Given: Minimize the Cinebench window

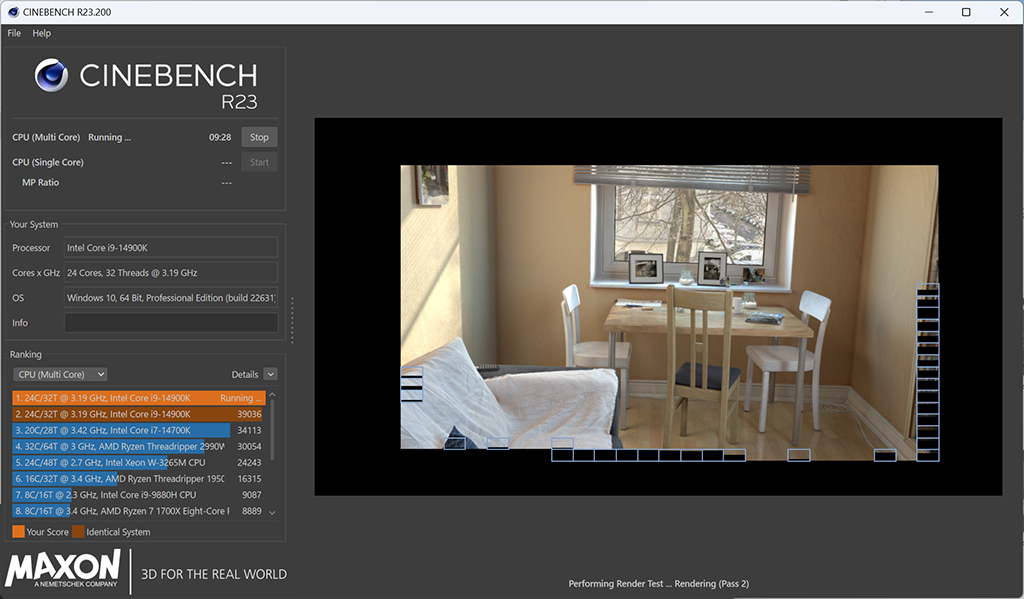Looking at the screenshot, I should (929, 12).
